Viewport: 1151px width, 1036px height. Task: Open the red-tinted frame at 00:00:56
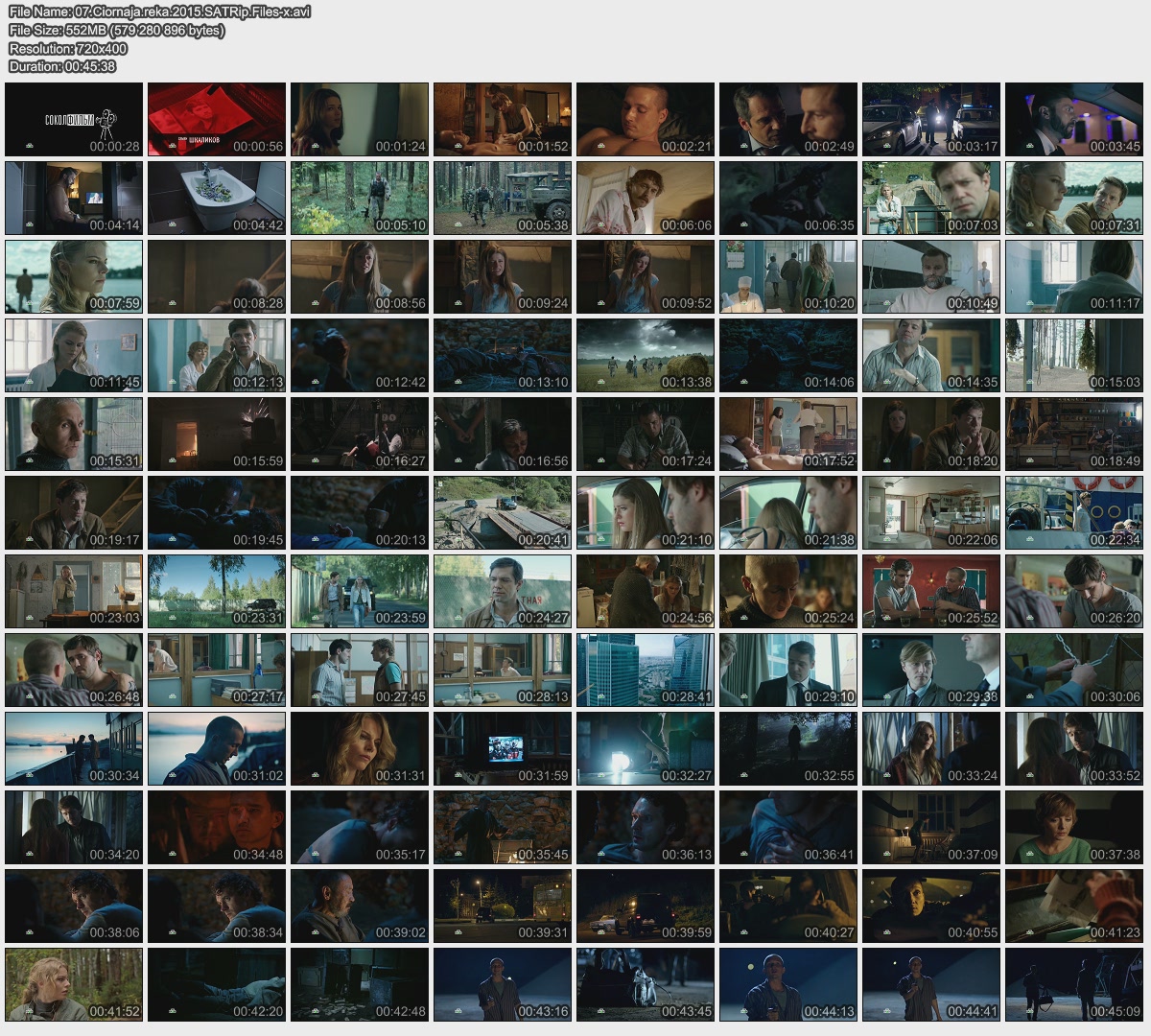pyautogui.click(x=217, y=119)
